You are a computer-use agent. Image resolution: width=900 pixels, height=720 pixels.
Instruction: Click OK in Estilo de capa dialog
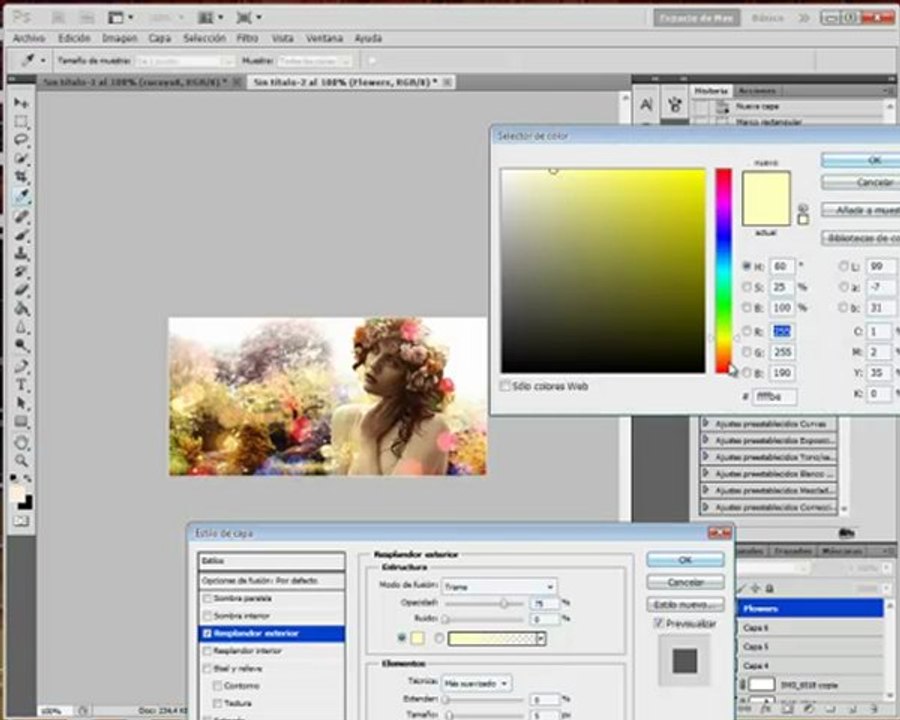(x=685, y=559)
